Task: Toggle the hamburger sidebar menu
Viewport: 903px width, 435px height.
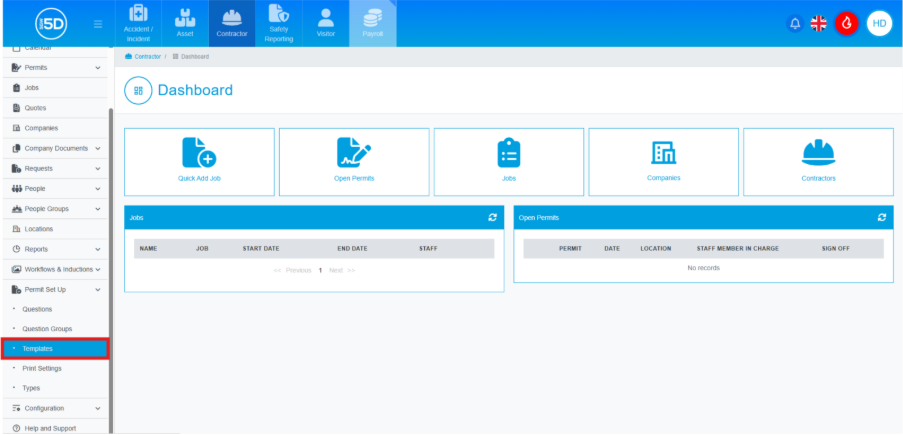Action: [97, 23]
